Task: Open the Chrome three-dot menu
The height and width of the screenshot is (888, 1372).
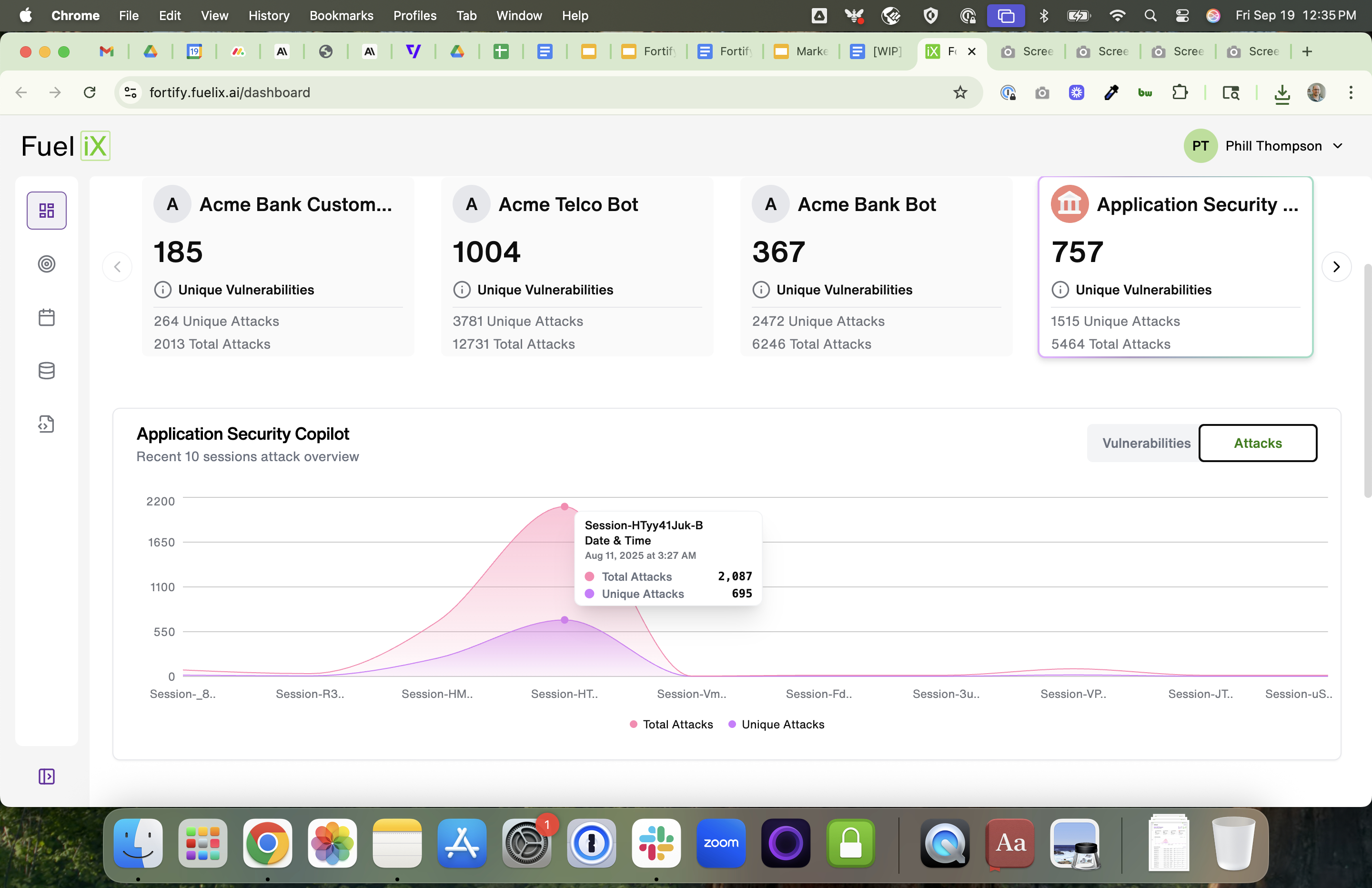Action: click(1351, 92)
